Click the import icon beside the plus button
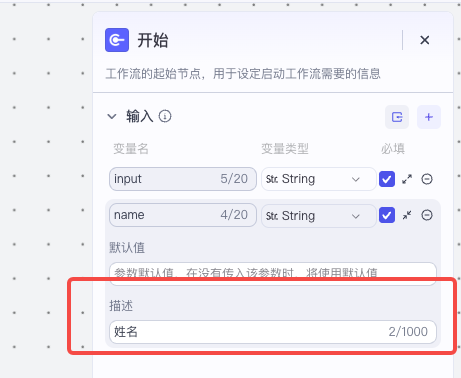Image resolution: width=461 pixels, height=378 pixels. pos(397,117)
